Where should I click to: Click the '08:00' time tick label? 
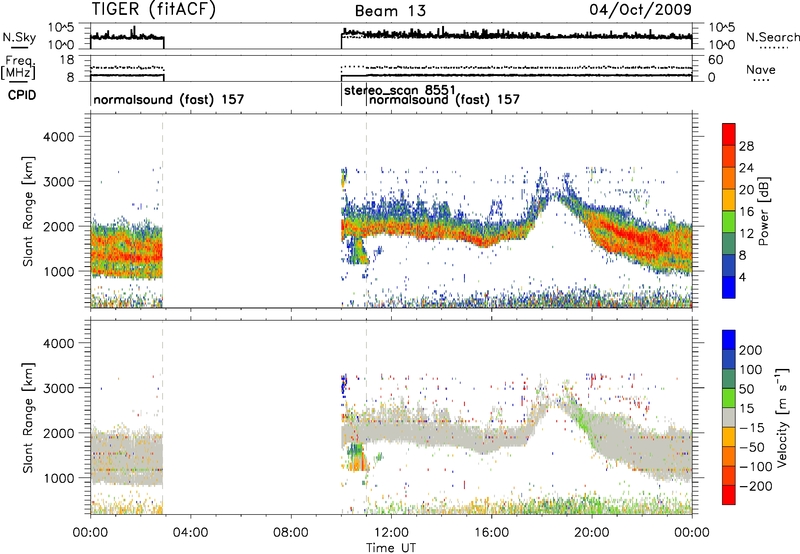pyautogui.click(x=291, y=533)
